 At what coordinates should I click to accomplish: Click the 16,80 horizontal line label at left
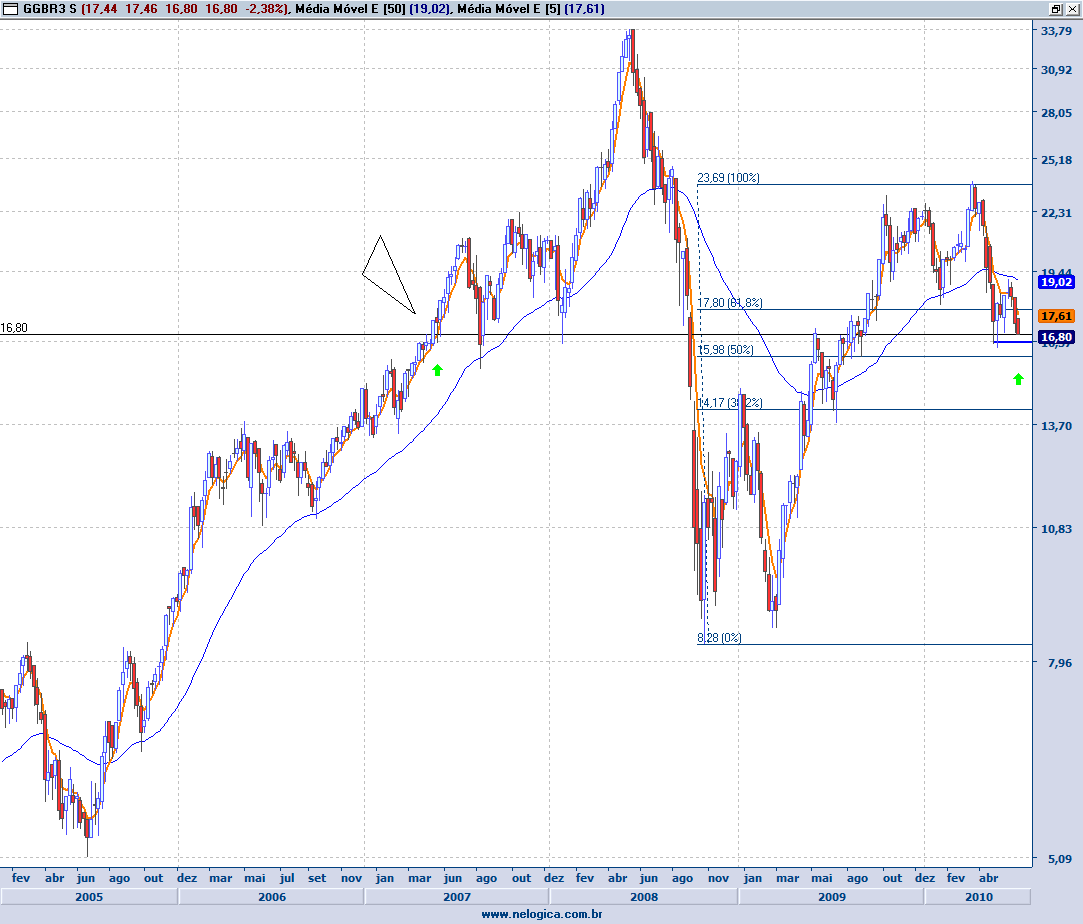pos(14,328)
